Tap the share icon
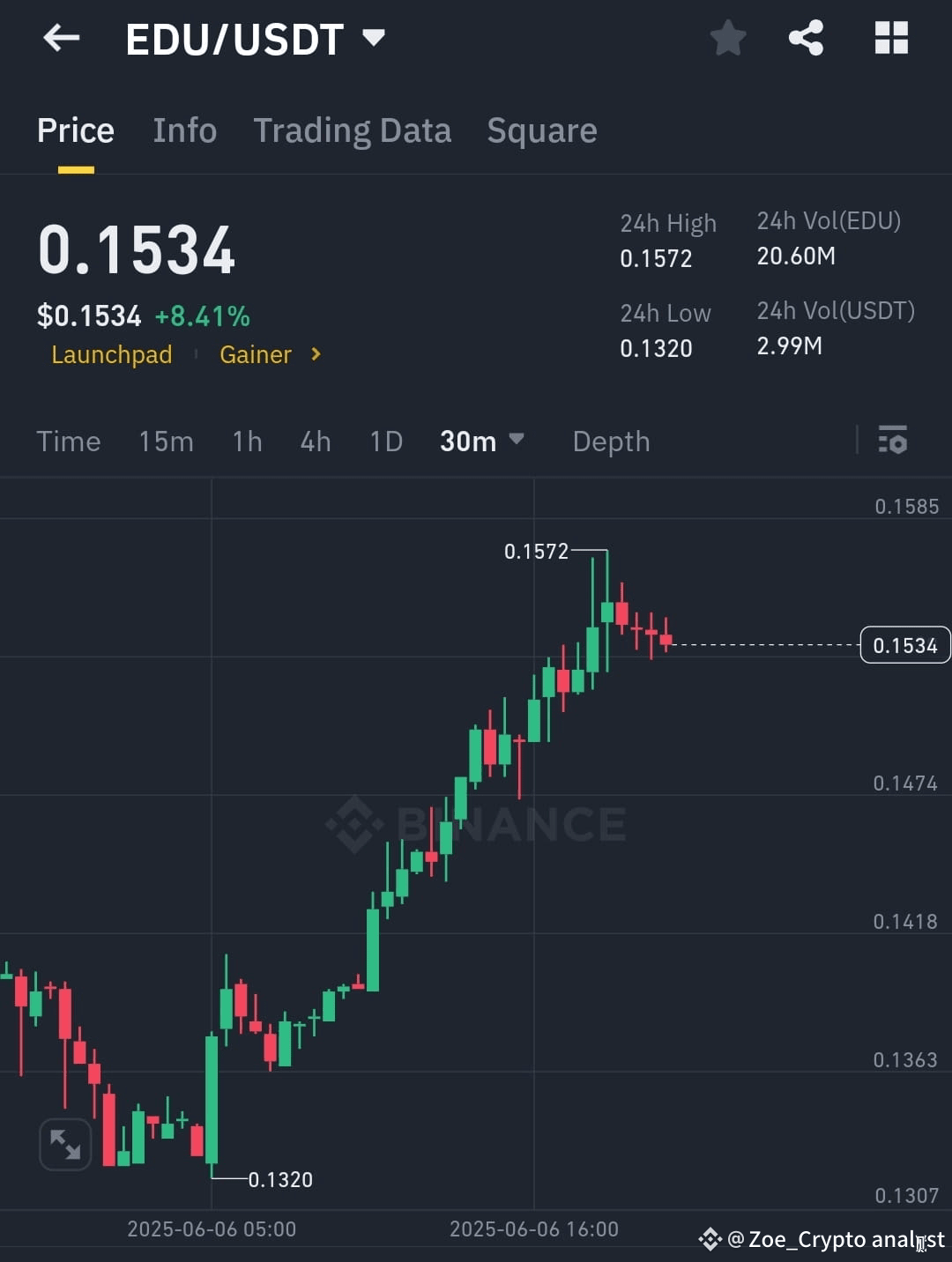This screenshot has width=952, height=1262. (805, 38)
